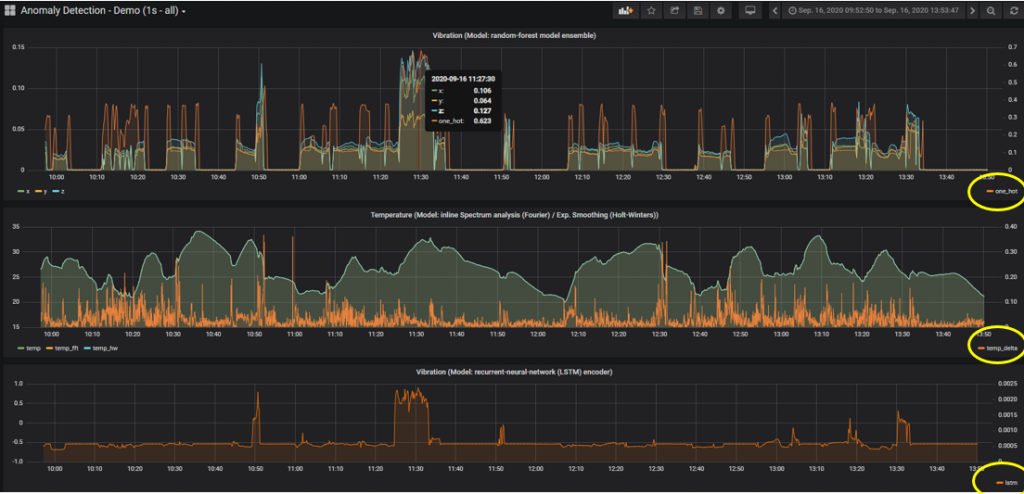Open the Temperature panel title menu
The height and width of the screenshot is (494, 1024).
[514, 214]
